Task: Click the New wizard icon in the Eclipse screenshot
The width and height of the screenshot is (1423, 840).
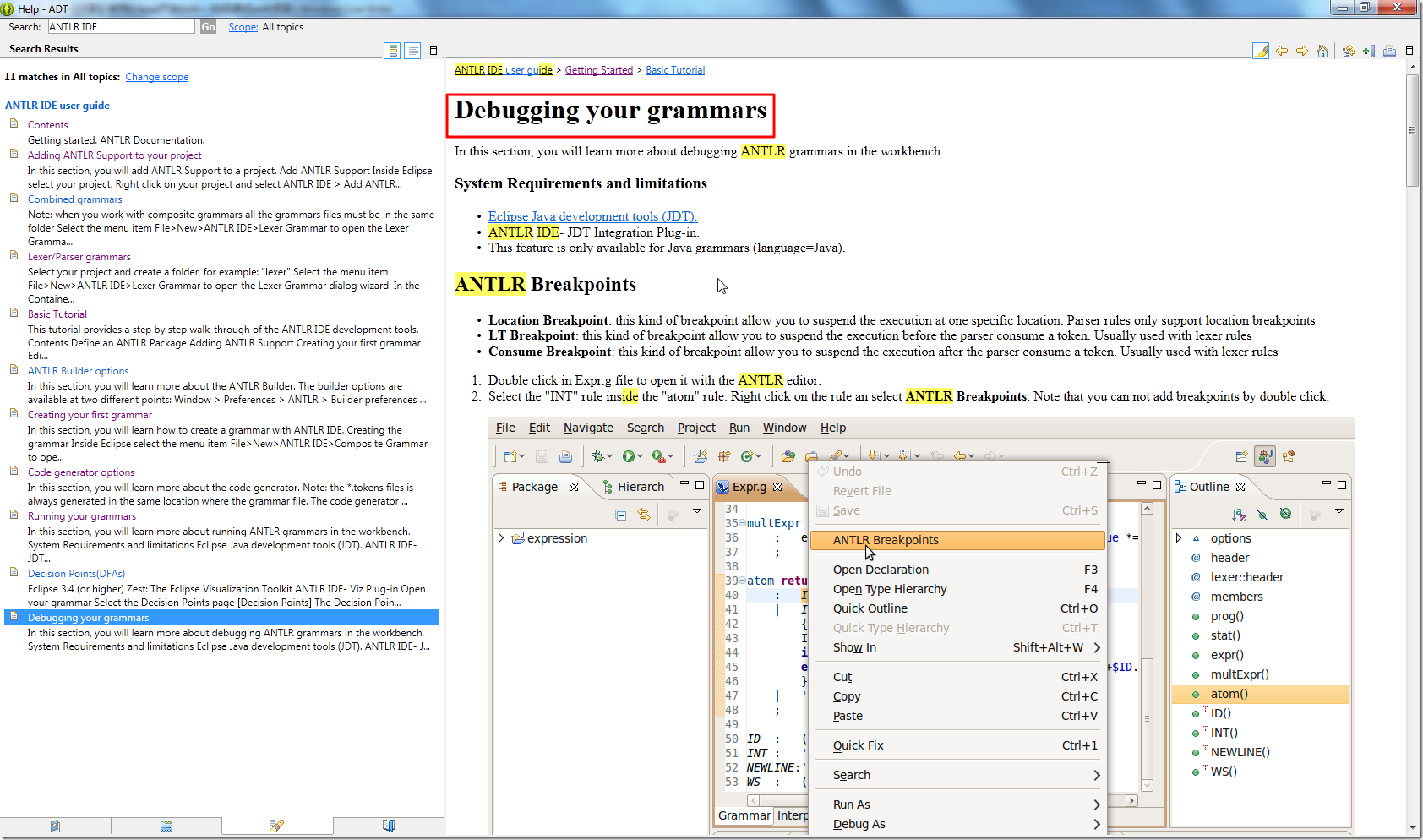Action: coord(510,456)
